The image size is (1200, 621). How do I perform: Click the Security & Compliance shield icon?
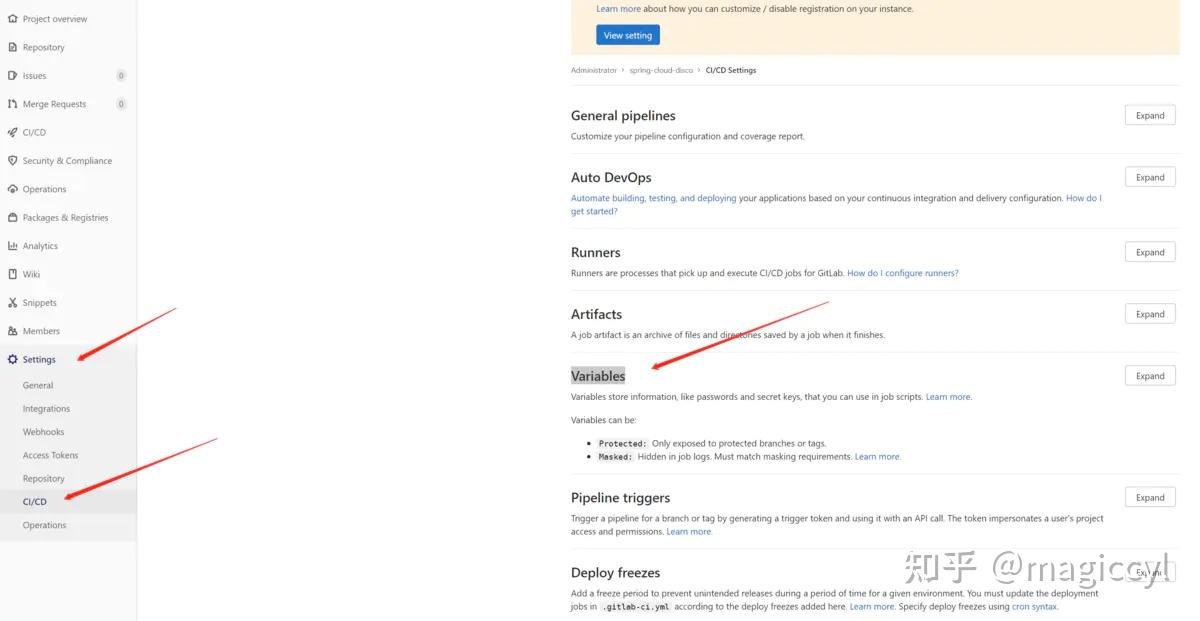pos(13,161)
